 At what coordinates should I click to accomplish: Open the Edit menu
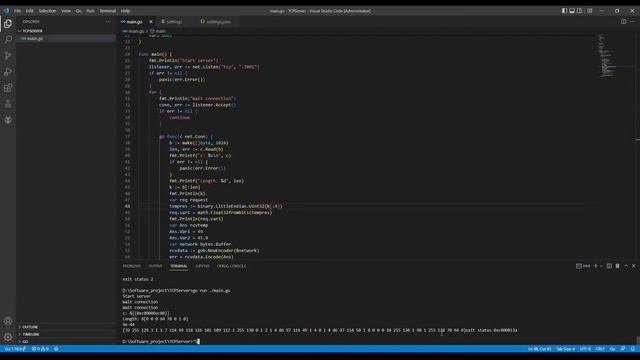[x=30, y=11]
